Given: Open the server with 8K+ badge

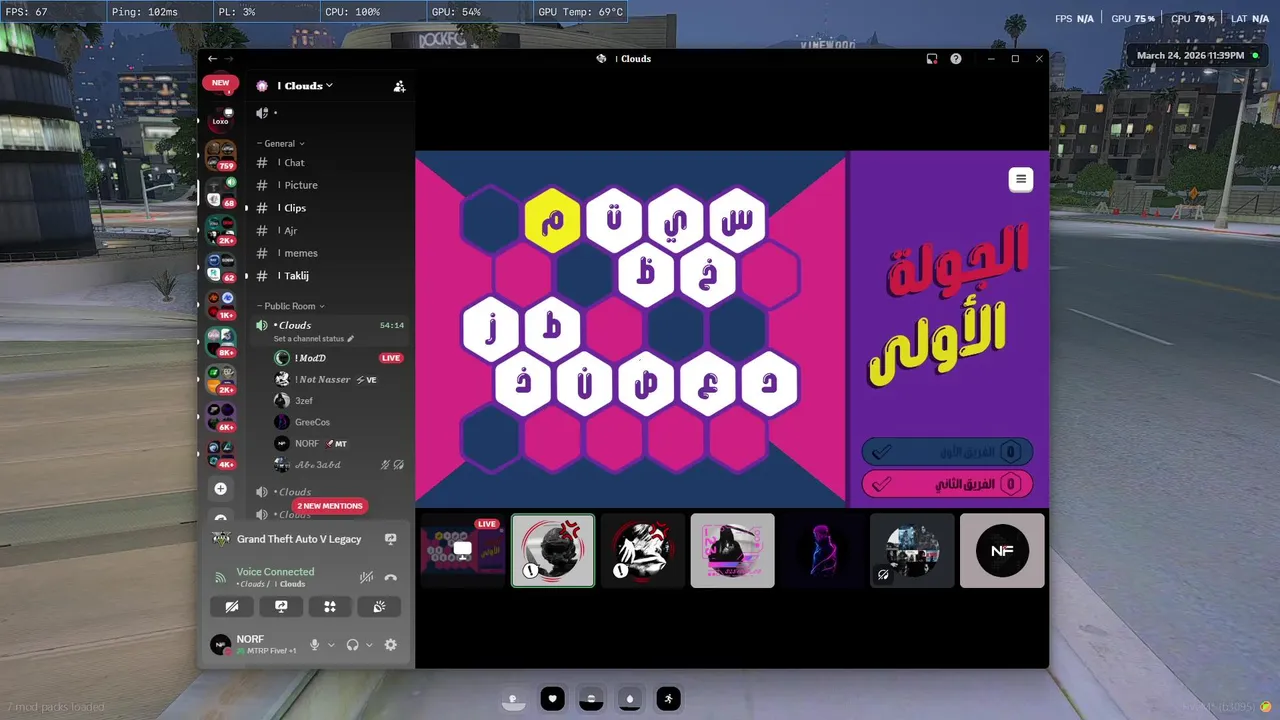Looking at the screenshot, I should click(x=220, y=341).
